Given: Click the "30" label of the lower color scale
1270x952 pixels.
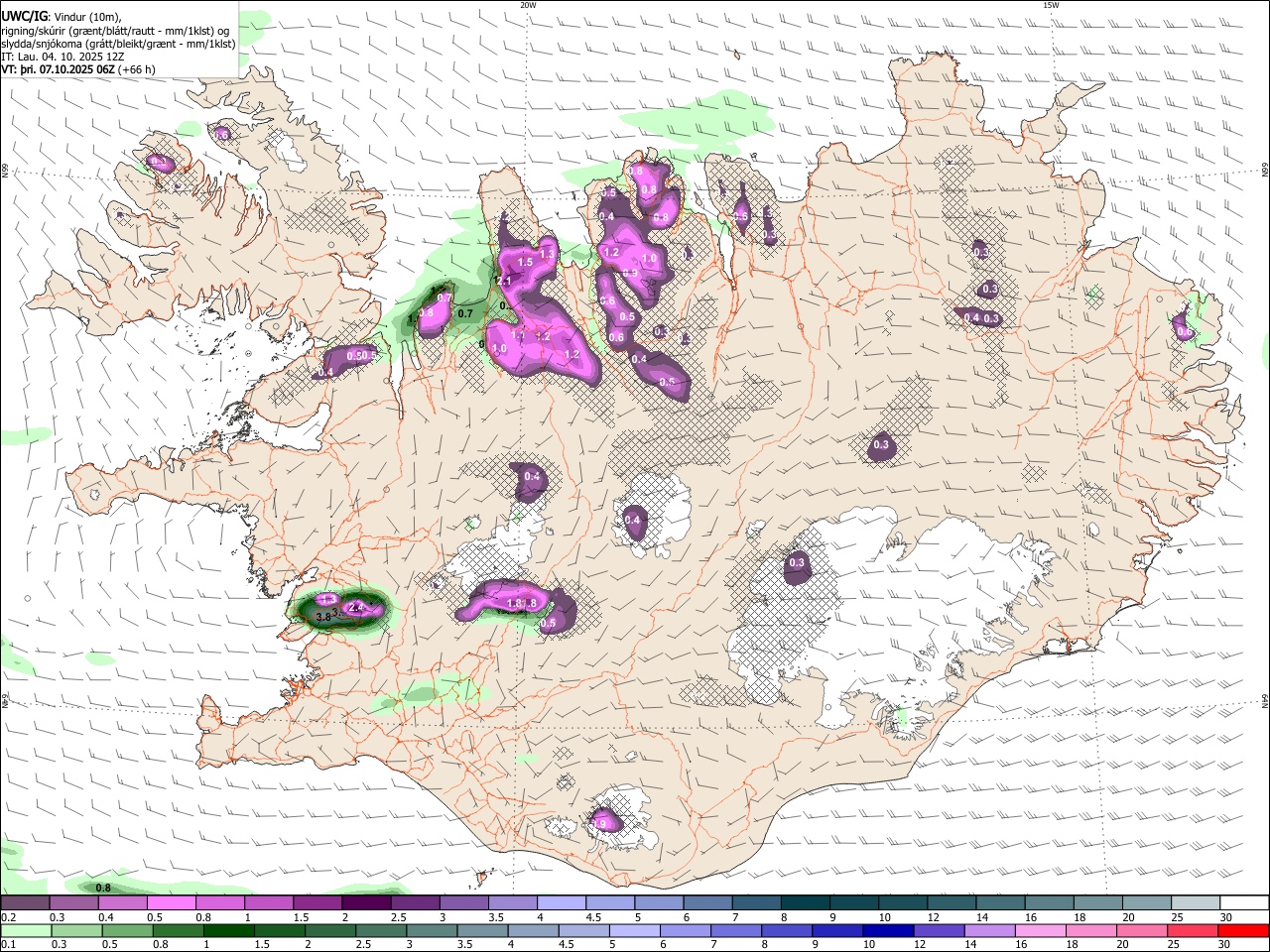Looking at the screenshot, I should 1226,945.
